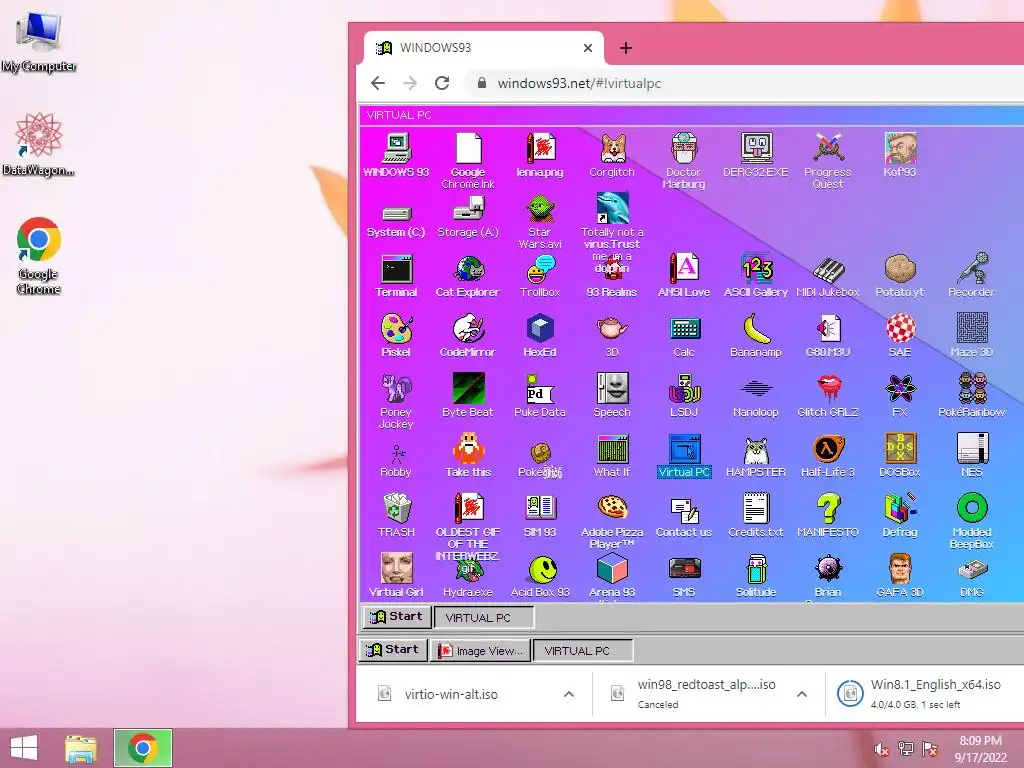Expand win98_redtoast download options chevron
Screen dimensions: 1024x768
802,694
